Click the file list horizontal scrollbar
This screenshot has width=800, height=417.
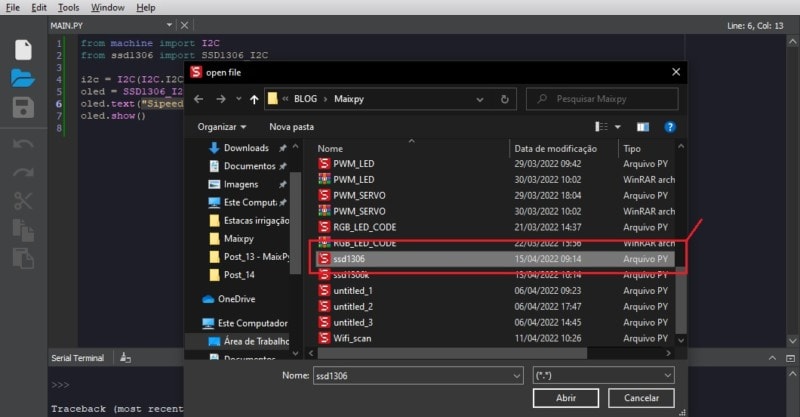tap(452, 353)
